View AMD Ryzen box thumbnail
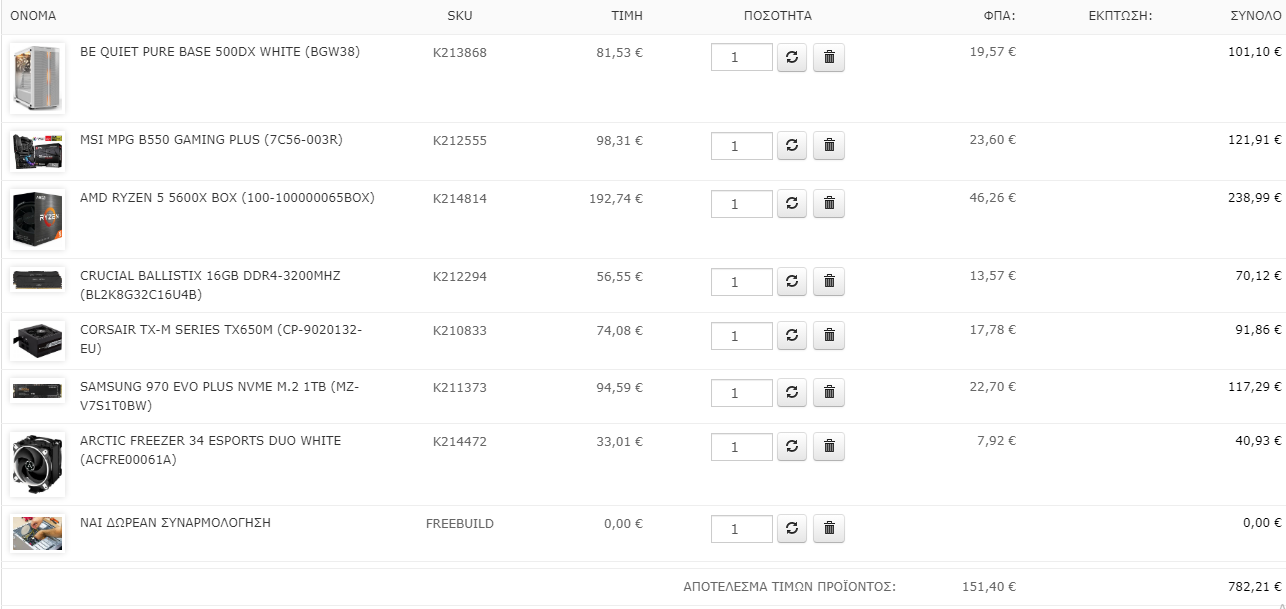The image size is (1286, 609). click(x=38, y=219)
